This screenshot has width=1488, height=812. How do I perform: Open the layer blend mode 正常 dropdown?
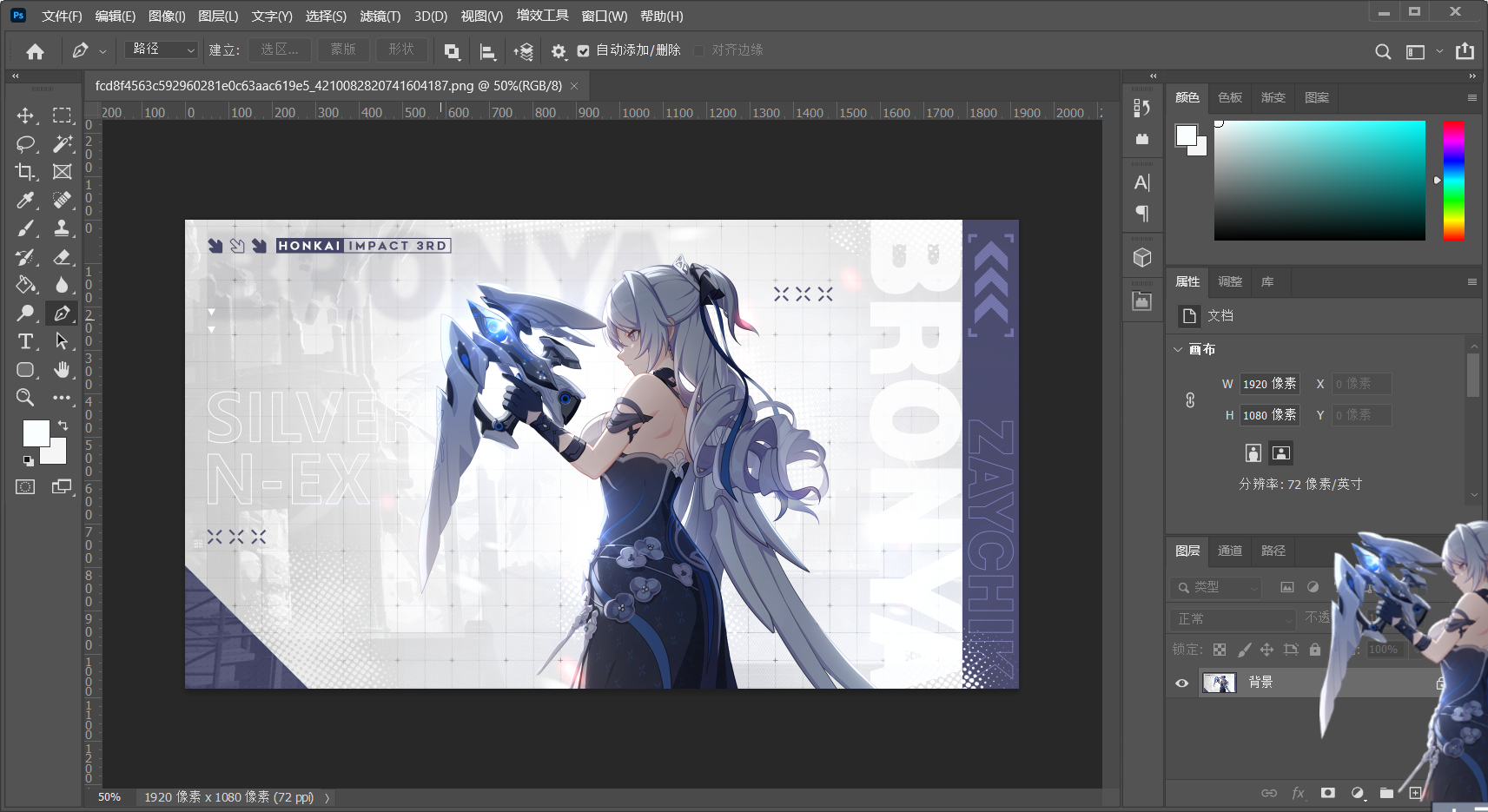pyautogui.click(x=1233, y=619)
